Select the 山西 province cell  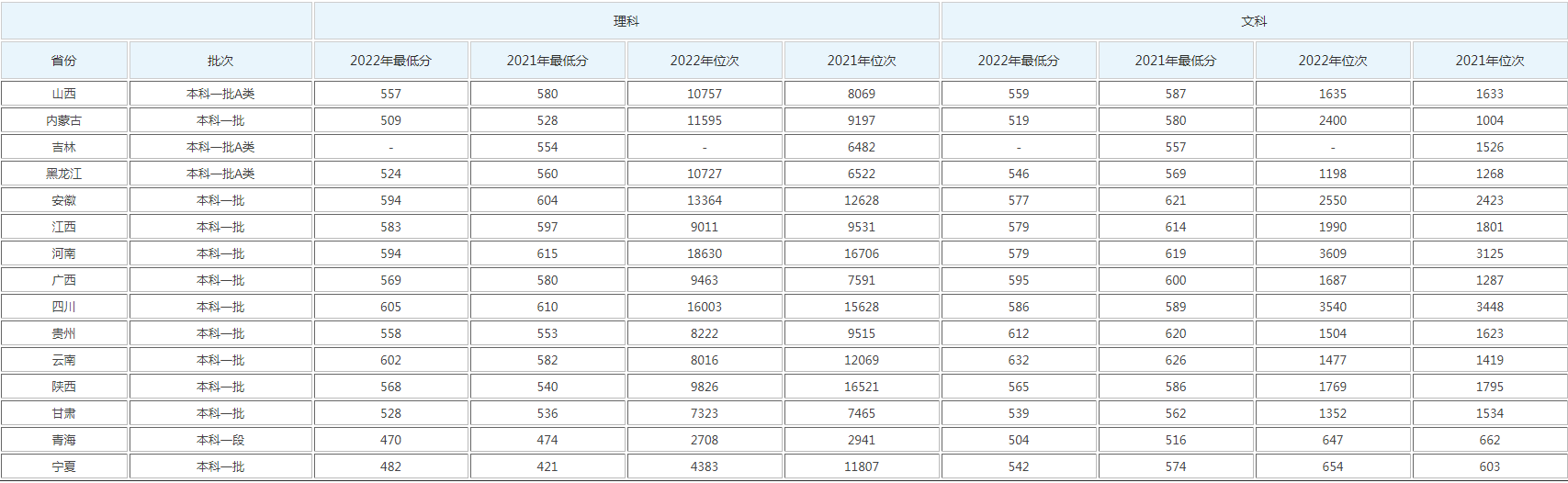click(x=64, y=94)
